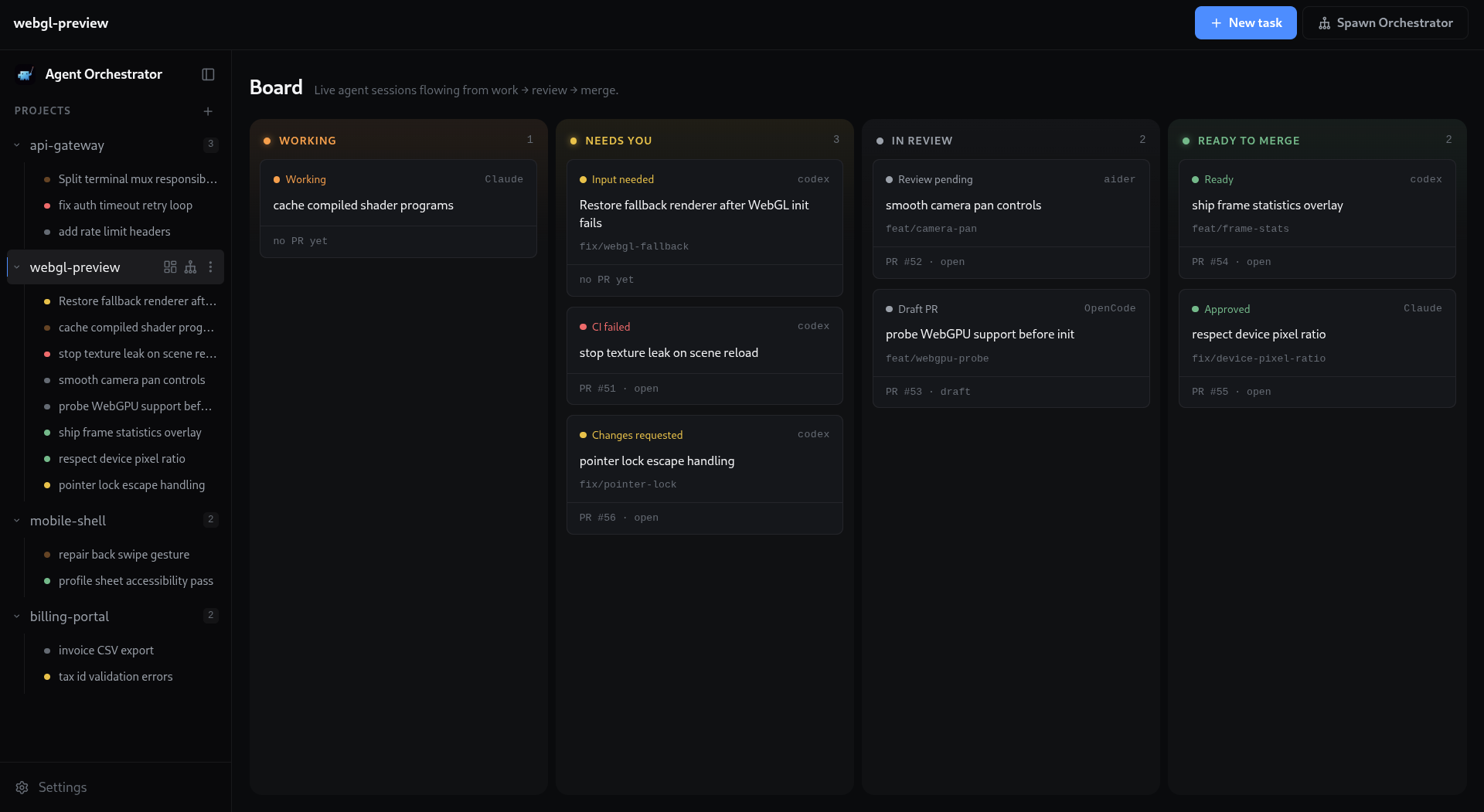This screenshot has width=1484, height=812.
Task: Select ship frame statistics overlay sidebar item
Action: (130, 433)
